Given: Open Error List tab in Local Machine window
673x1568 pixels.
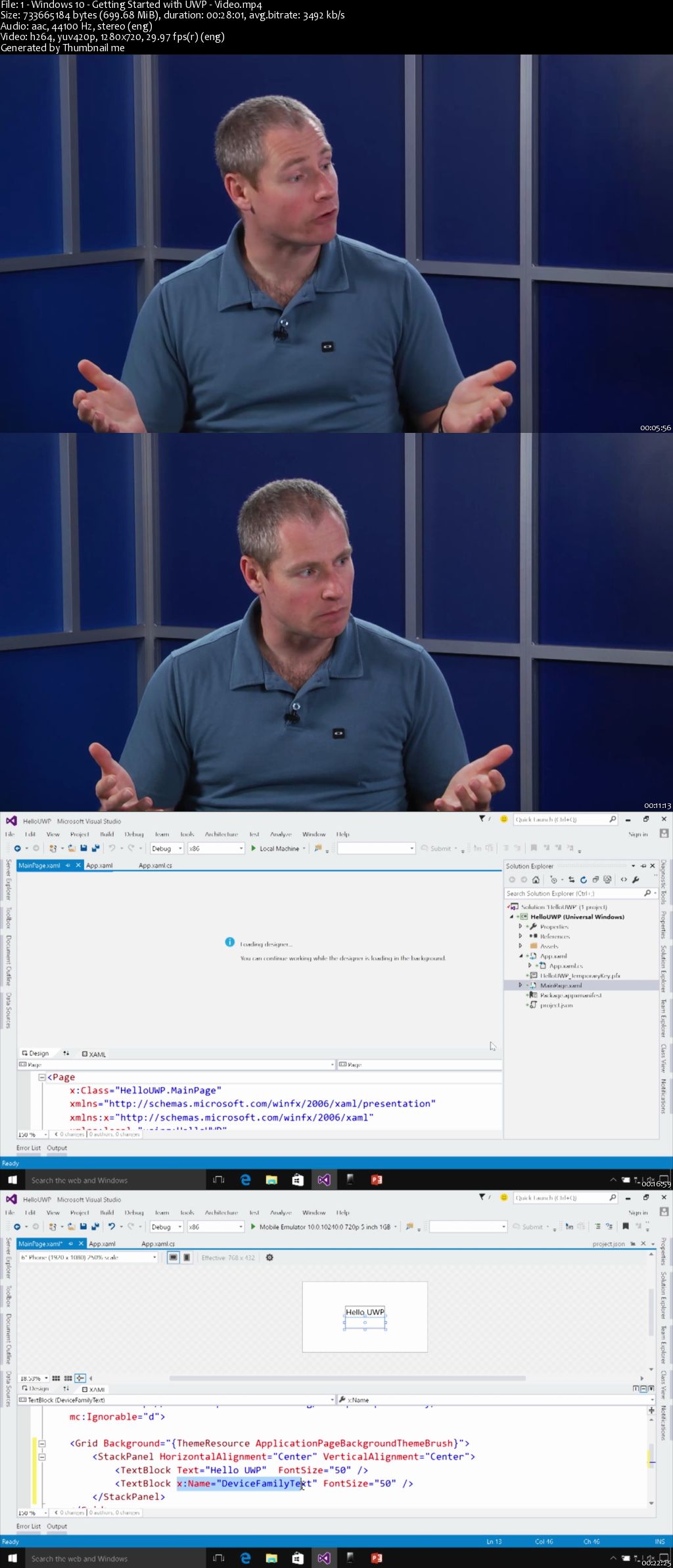Looking at the screenshot, I should click(x=28, y=1148).
